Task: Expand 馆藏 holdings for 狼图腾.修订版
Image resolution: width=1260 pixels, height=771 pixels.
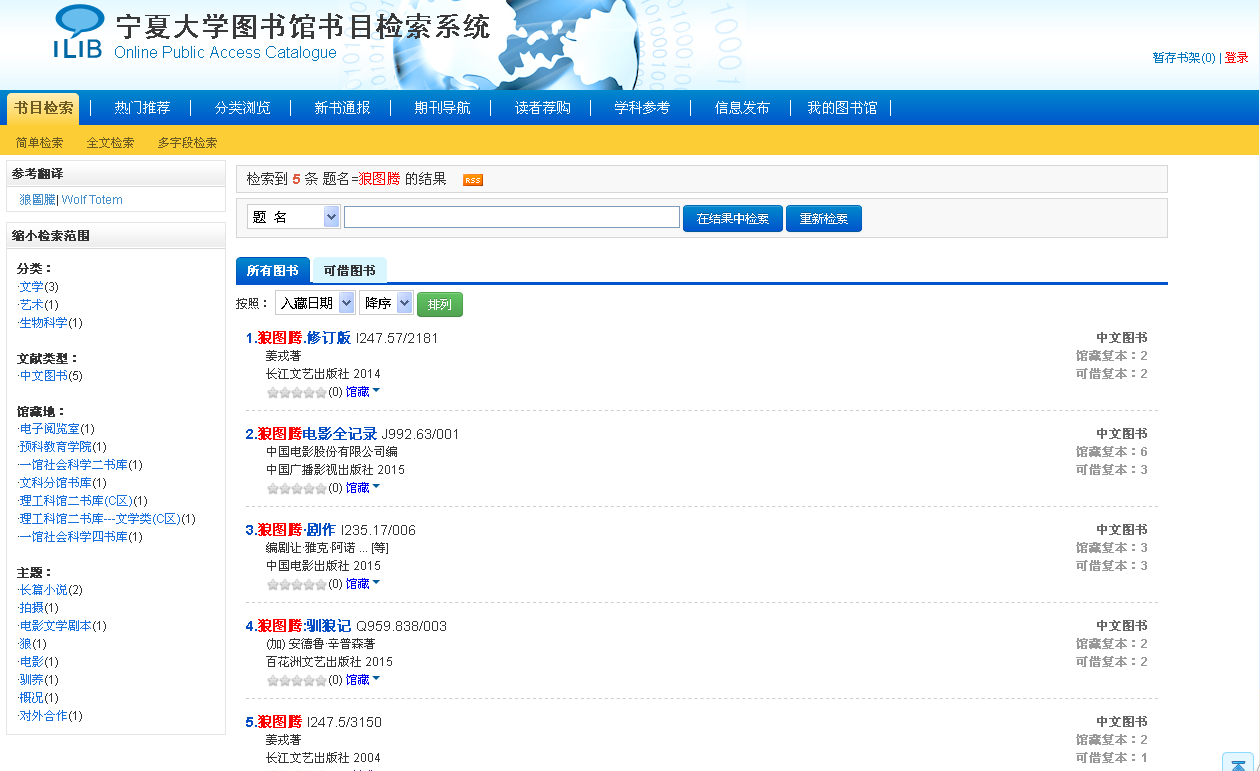Action: tap(363, 392)
